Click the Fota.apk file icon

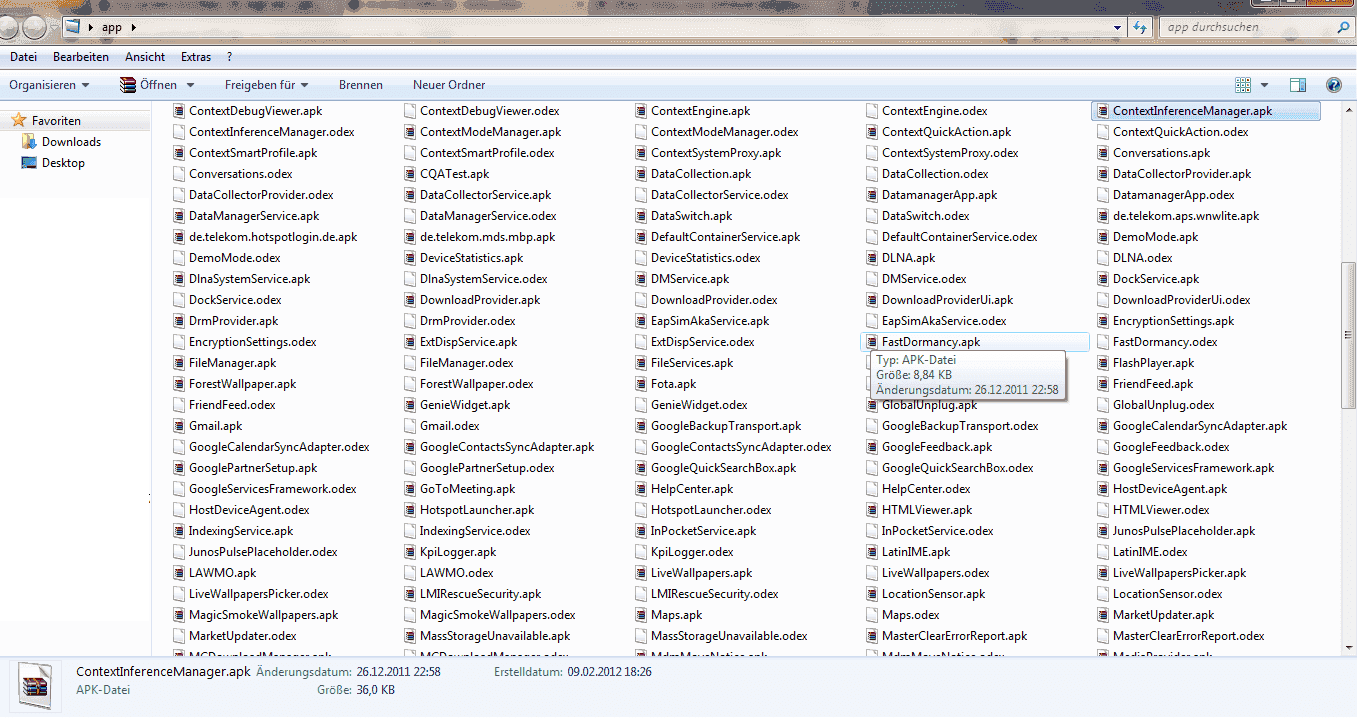(640, 384)
